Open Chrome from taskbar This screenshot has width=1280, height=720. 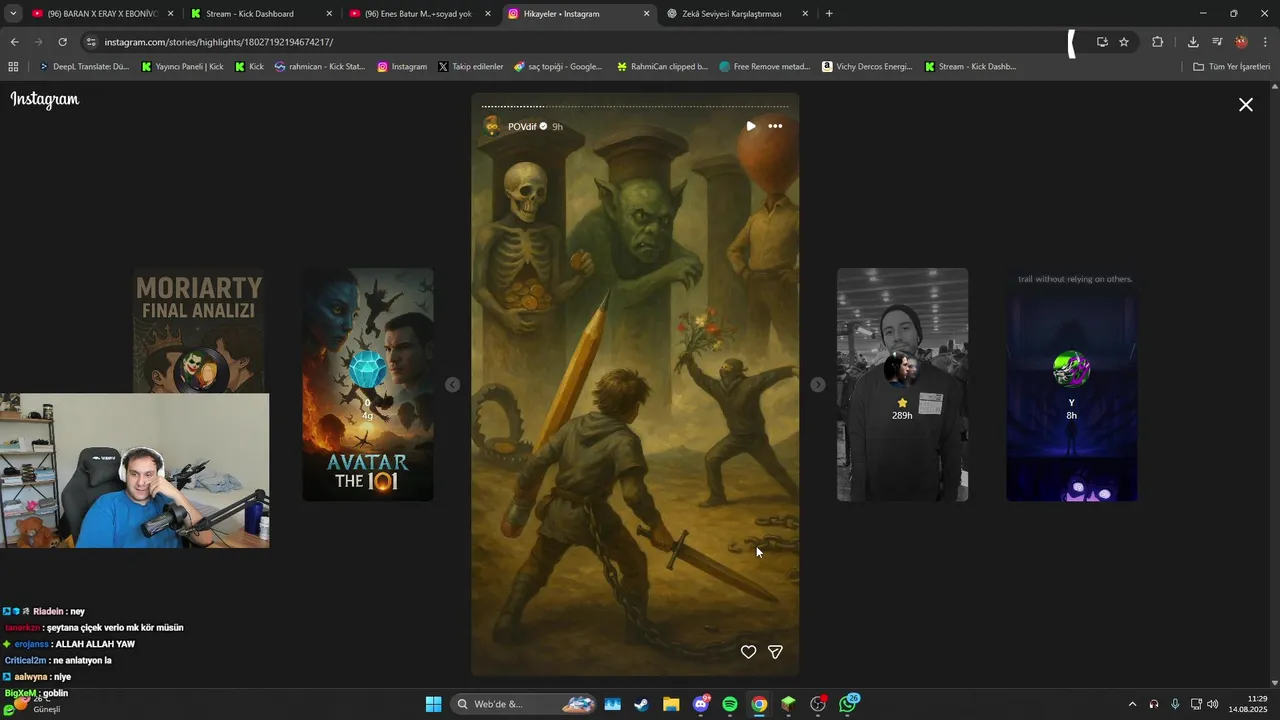(759, 704)
